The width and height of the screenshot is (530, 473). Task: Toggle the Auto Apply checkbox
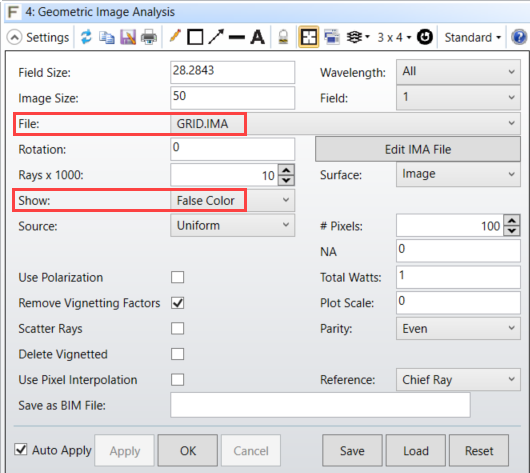coord(21,450)
